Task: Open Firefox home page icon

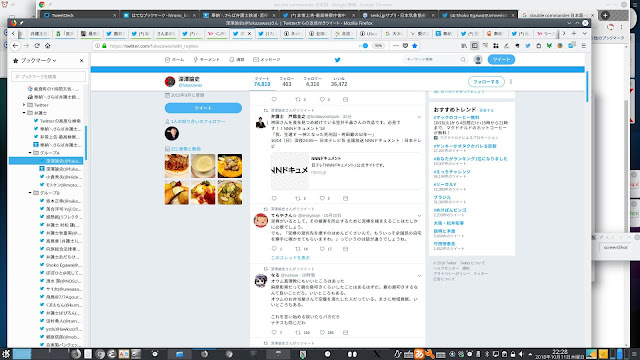Action: [x=47, y=46]
